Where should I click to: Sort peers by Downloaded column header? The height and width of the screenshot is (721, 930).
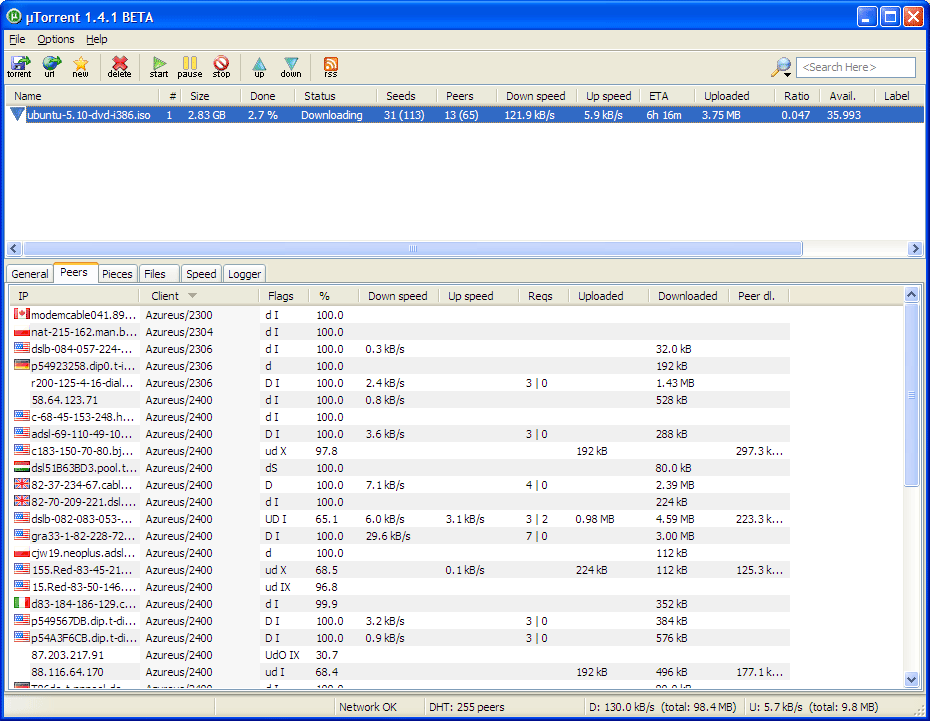[x=687, y=296]
